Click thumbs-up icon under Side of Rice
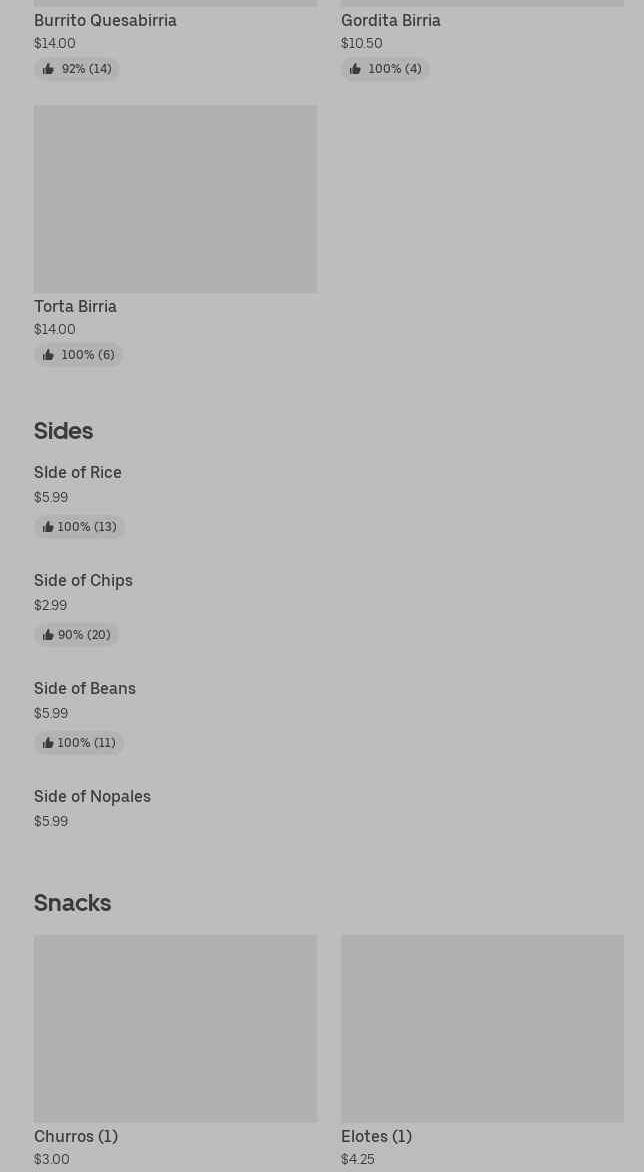The height and width of the screenshot is (1172, 644). 48,527
